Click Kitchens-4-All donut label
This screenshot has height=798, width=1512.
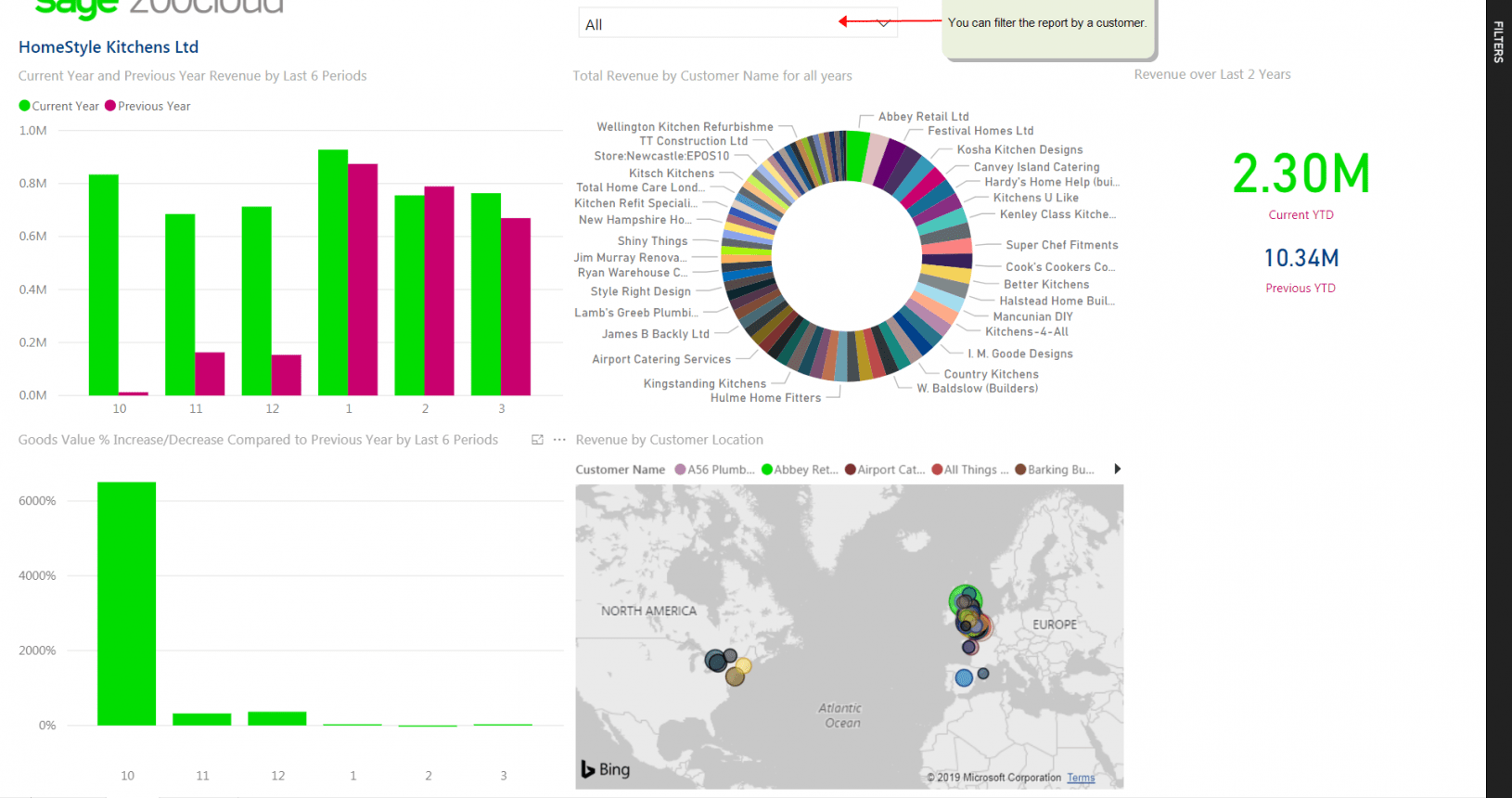click(1027, 331)
